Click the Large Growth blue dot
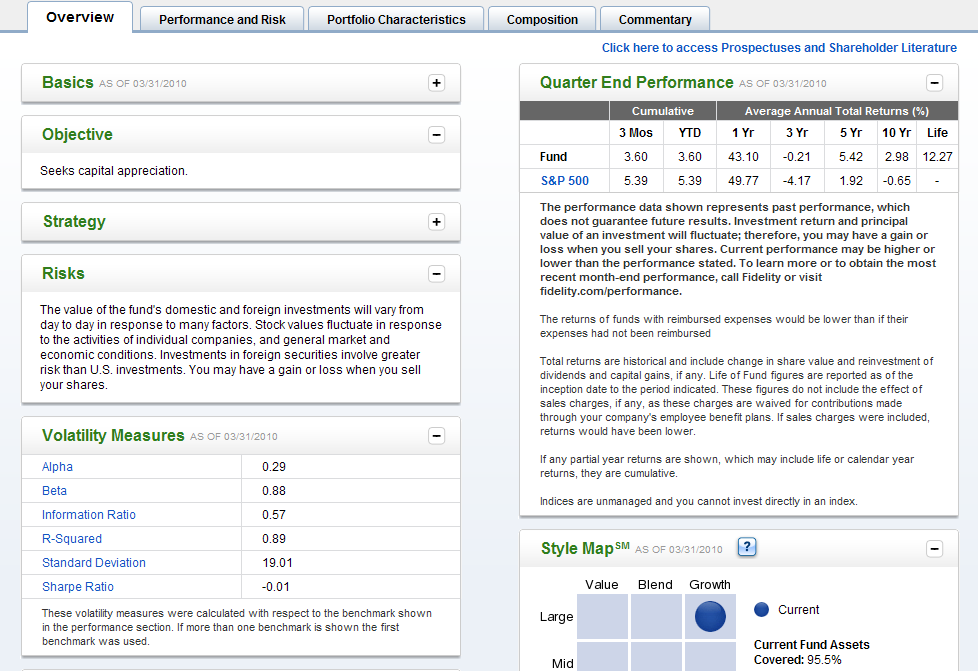 tap(710, 616)
